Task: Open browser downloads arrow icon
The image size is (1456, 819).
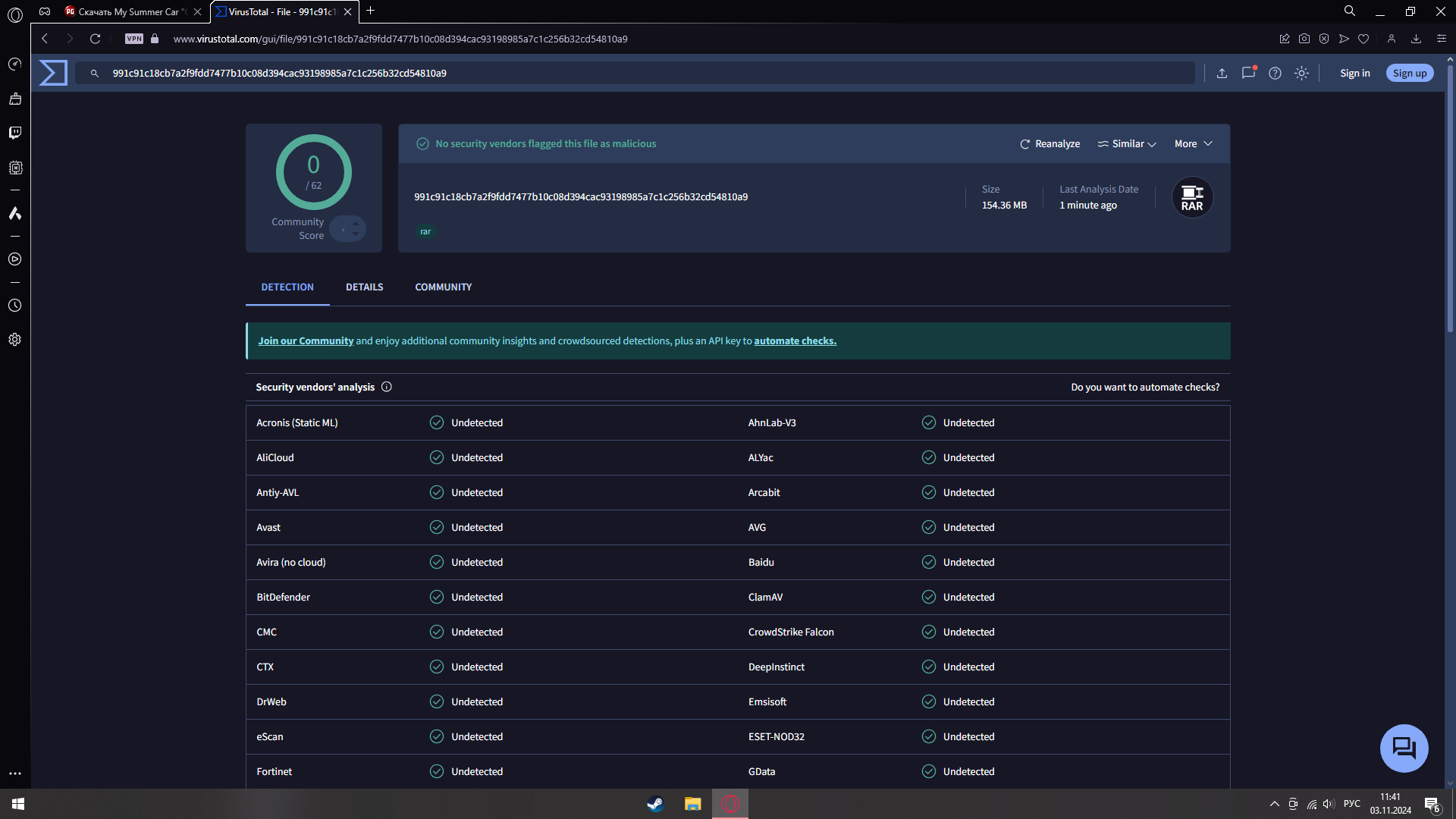Action: point(1416,39)
